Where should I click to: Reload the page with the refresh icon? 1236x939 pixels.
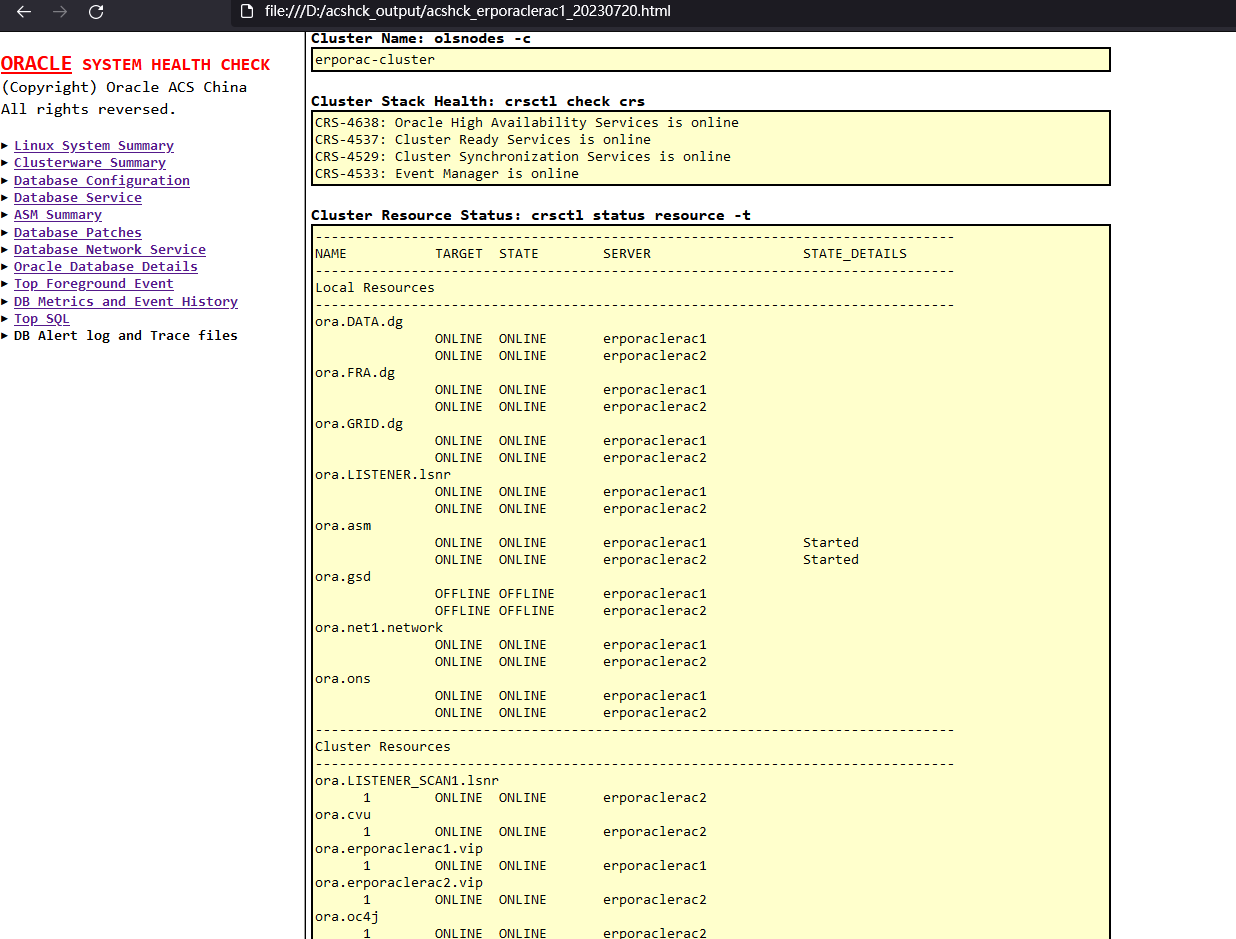(96, 12)
